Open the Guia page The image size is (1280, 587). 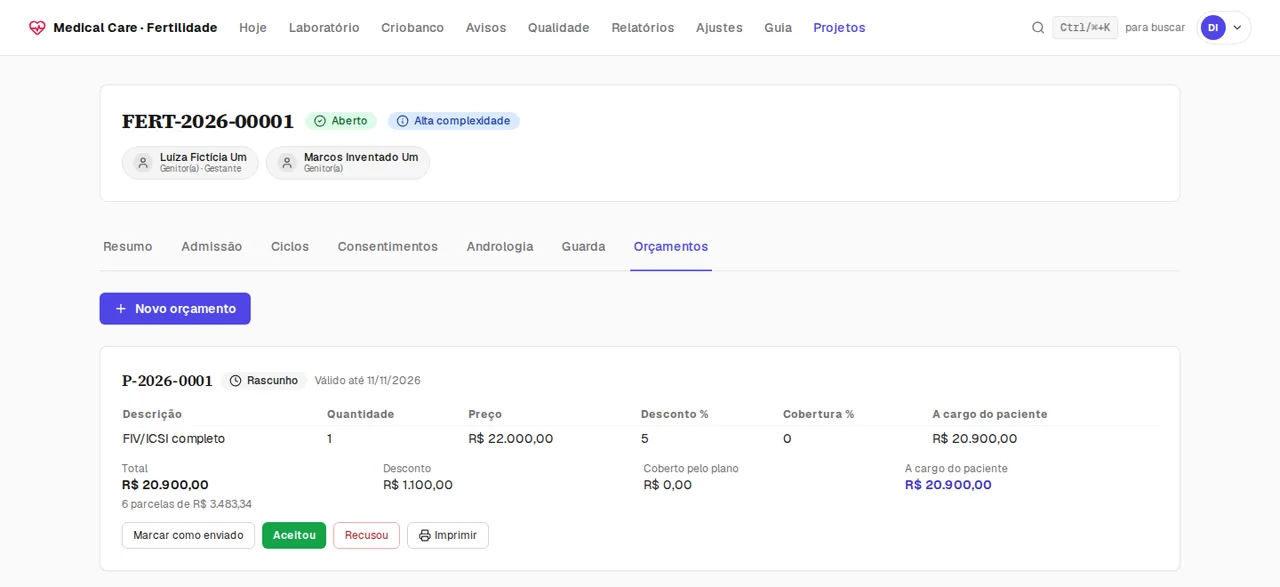coord(778,28)
